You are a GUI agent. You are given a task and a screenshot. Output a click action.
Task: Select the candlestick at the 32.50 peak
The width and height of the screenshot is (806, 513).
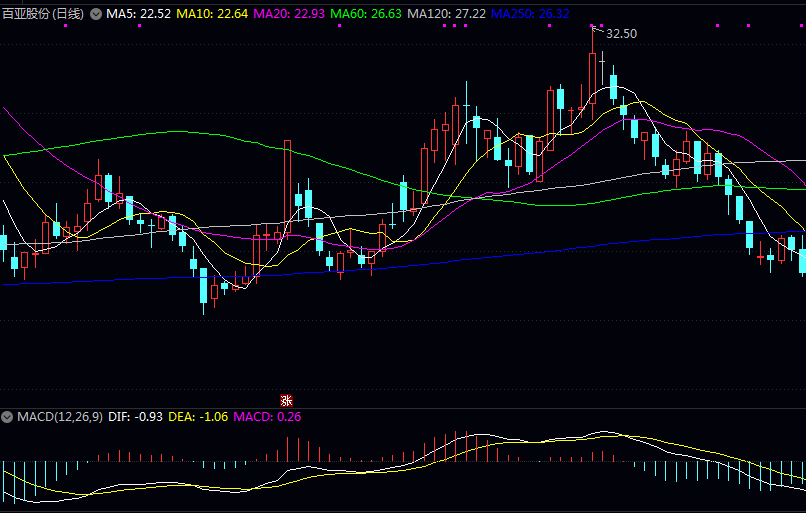pos(593,80)
